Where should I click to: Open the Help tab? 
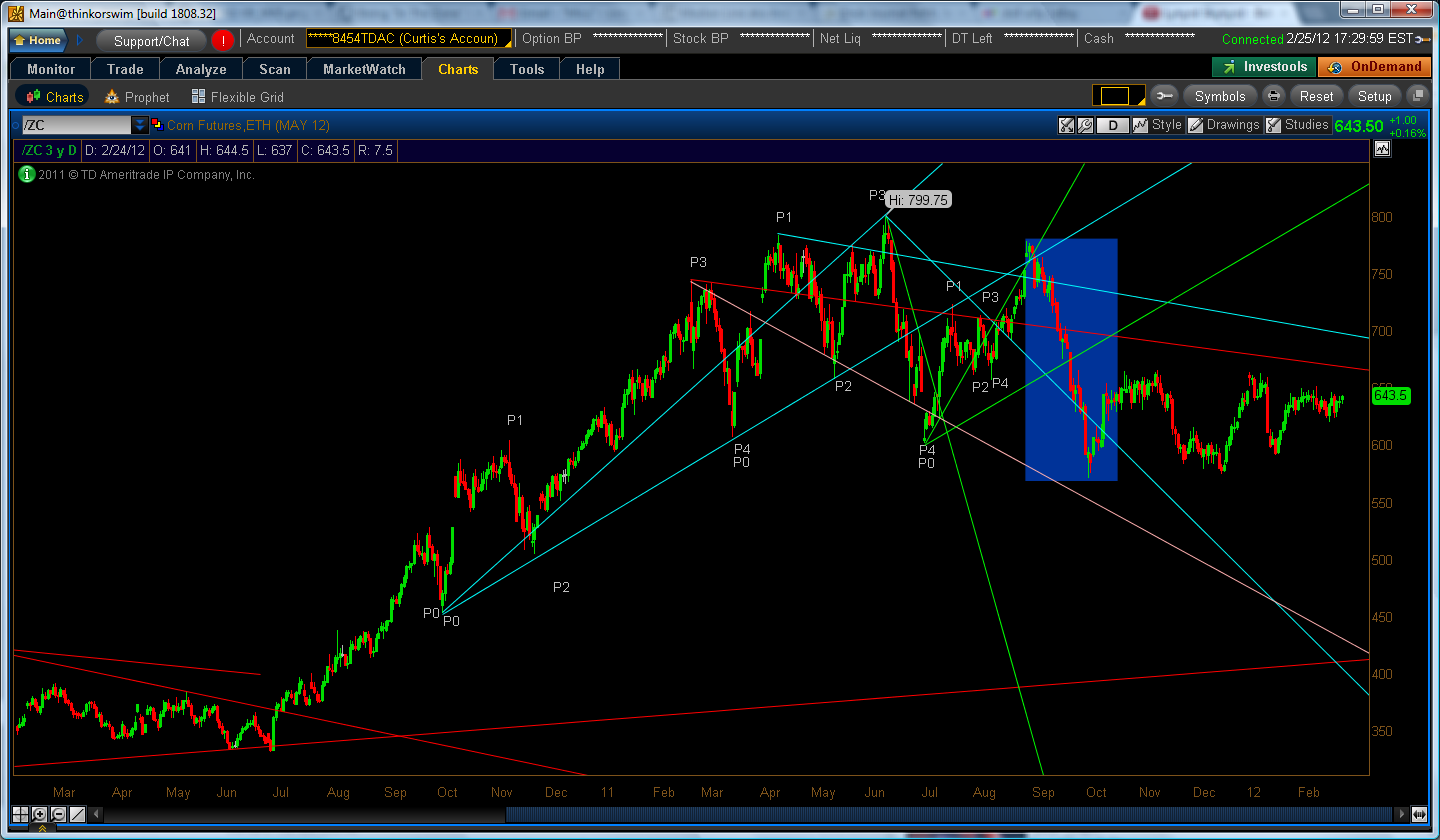point(590,69)
